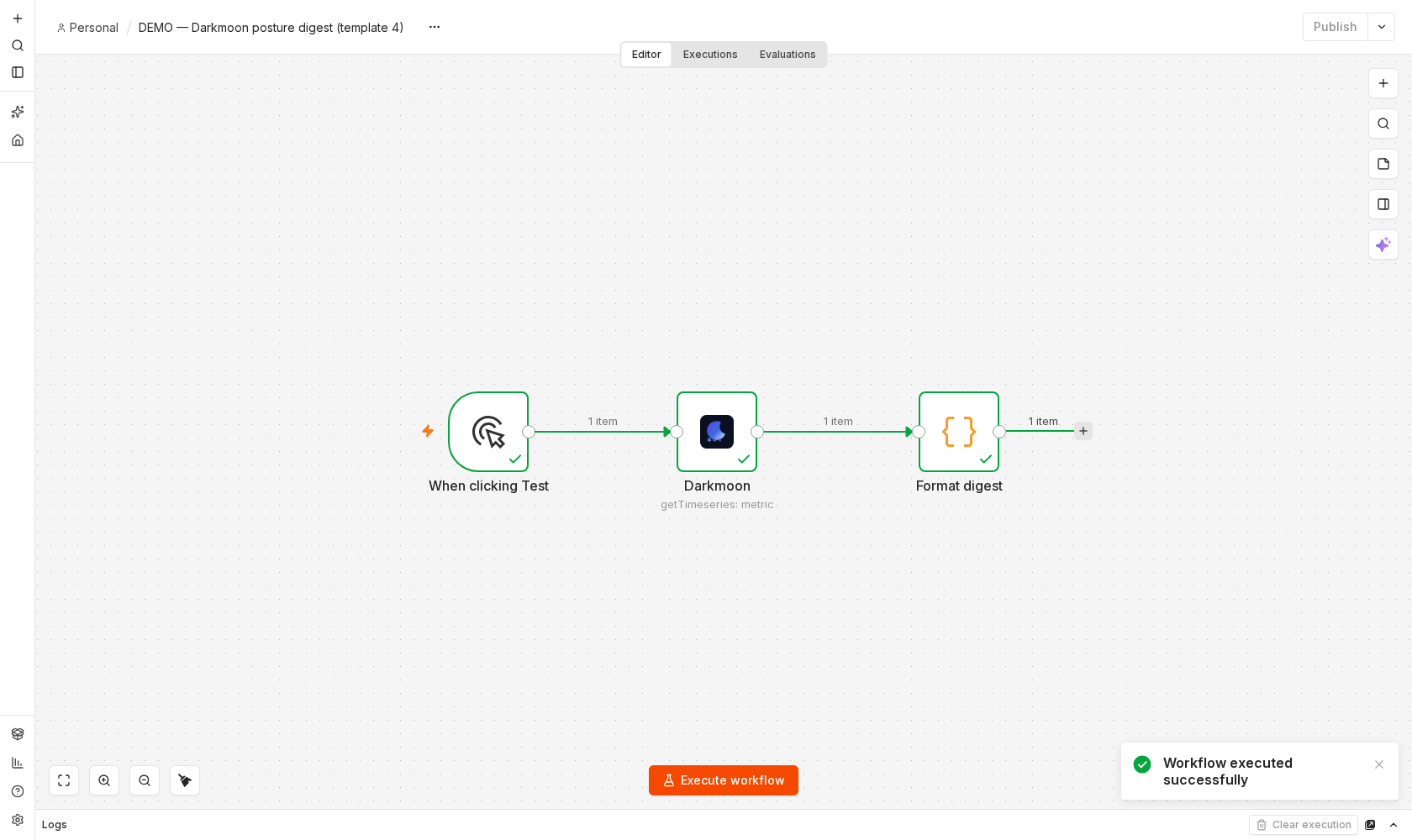
Task: Click the plus icon in the left sidebar
Action: (18, 18)
